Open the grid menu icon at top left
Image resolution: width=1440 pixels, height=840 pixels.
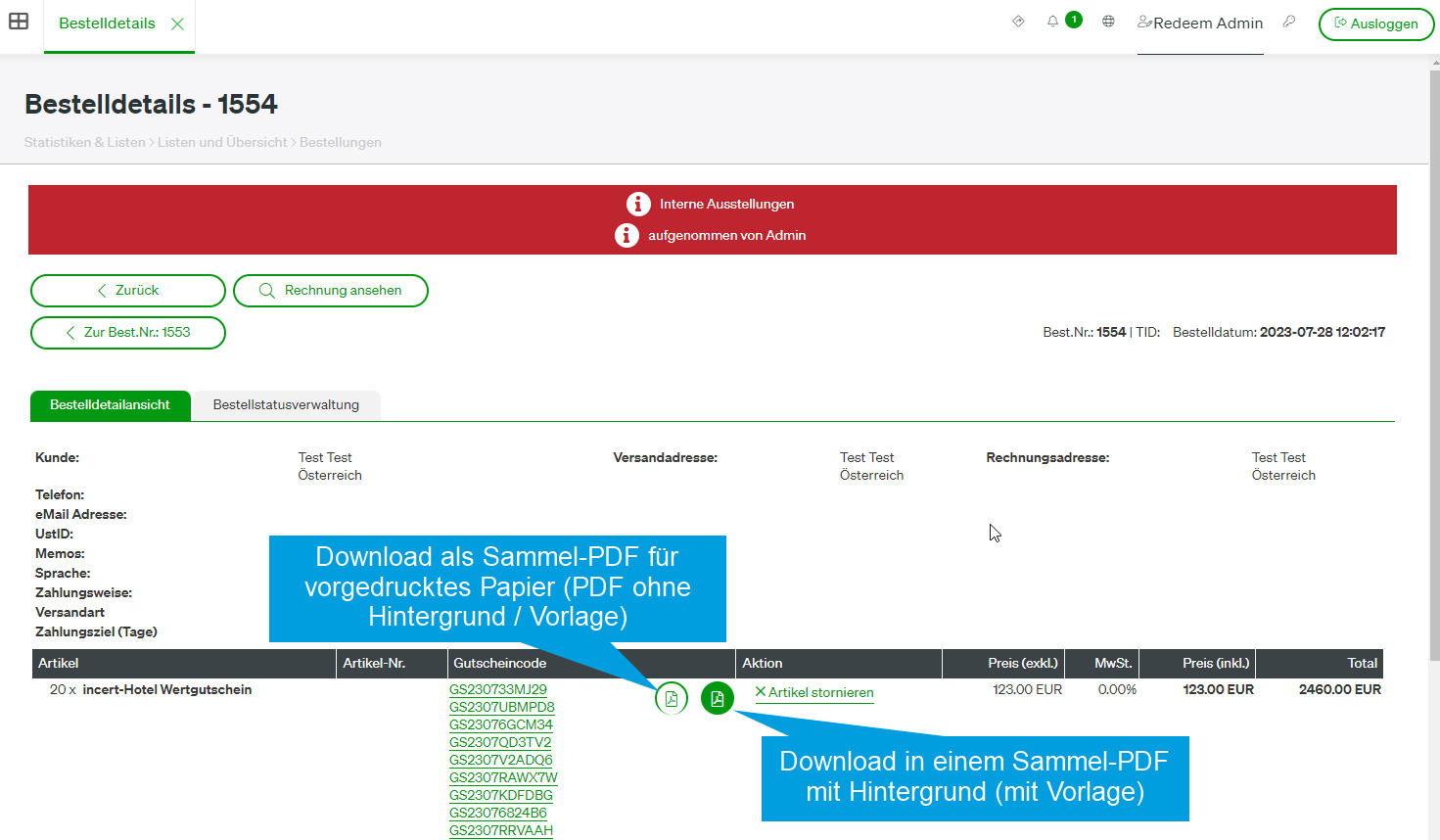point(19,21)
